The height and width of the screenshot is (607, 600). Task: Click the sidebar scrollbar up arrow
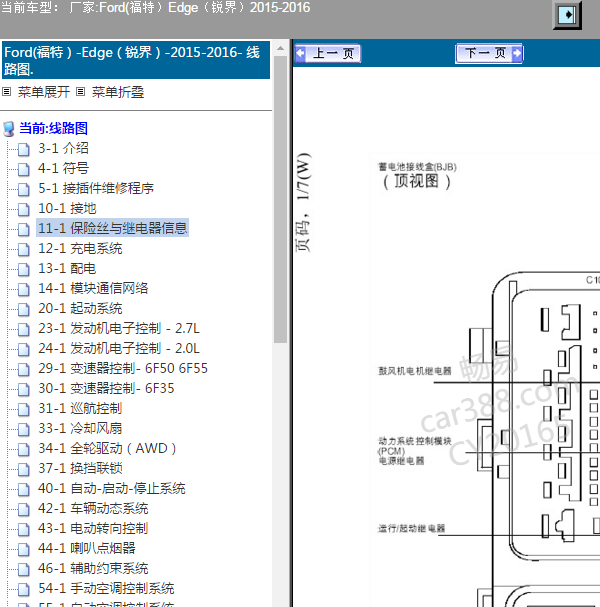(x=280, y=49)
